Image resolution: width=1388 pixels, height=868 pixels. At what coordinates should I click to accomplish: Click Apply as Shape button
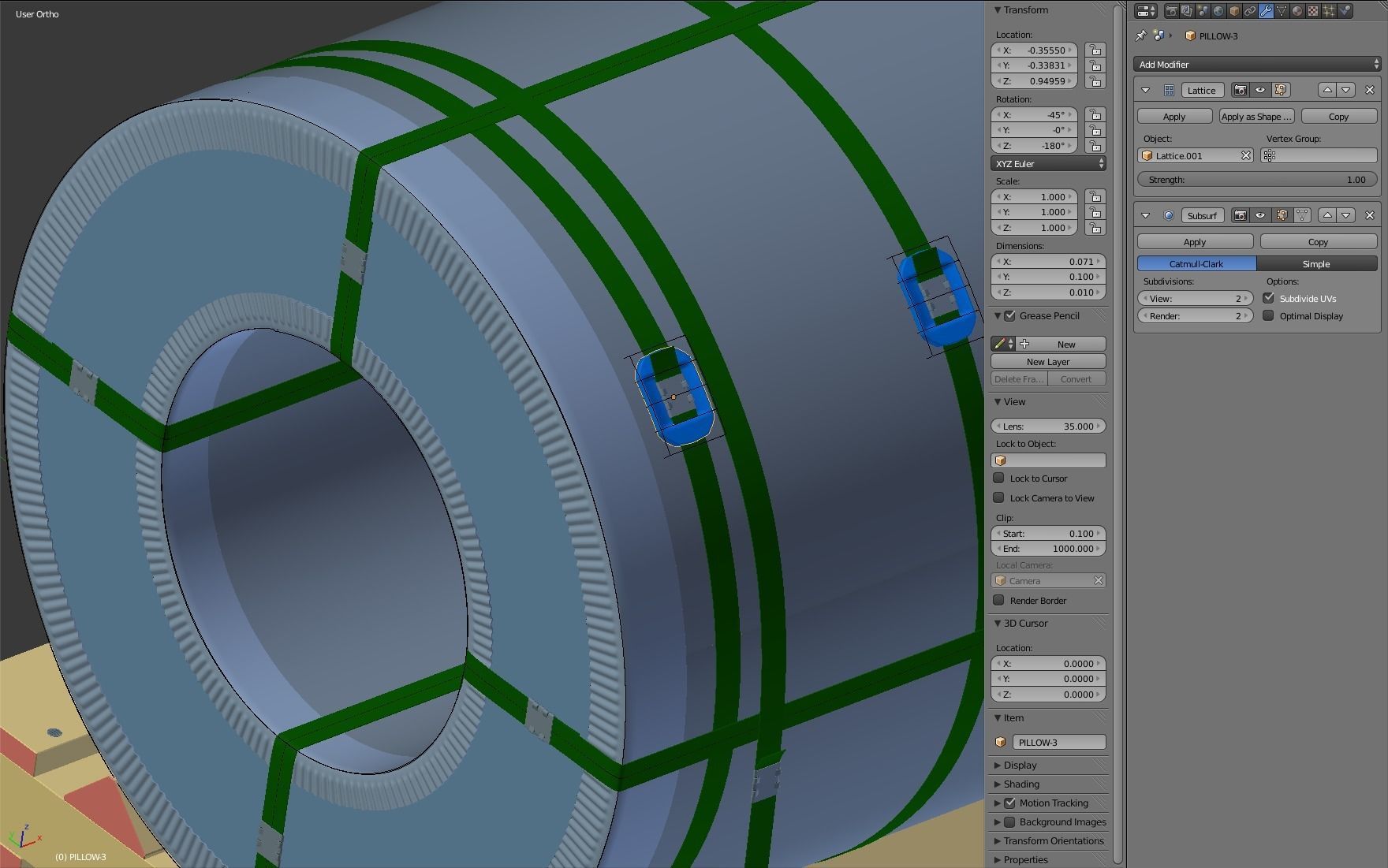1256,116
